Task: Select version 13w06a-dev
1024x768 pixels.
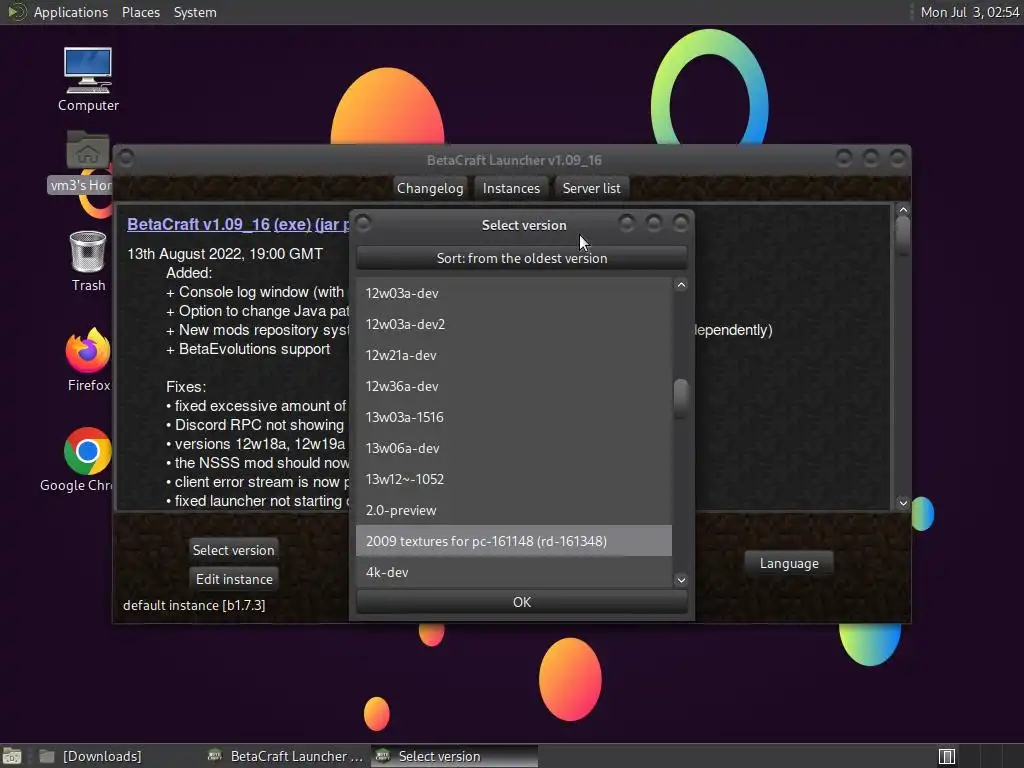Action: (x=513, y=448)
